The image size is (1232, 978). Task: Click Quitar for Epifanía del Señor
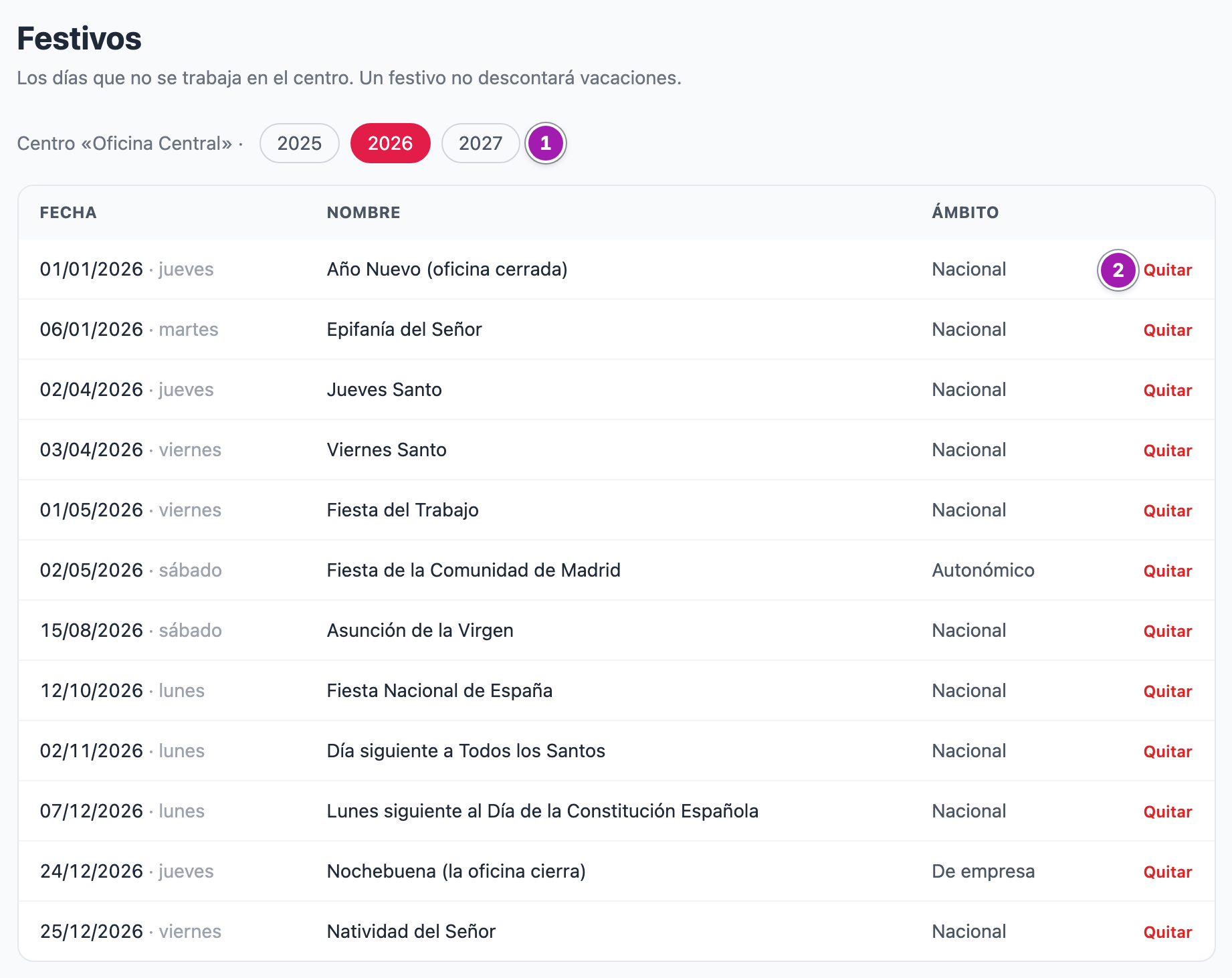point(1167,330)
